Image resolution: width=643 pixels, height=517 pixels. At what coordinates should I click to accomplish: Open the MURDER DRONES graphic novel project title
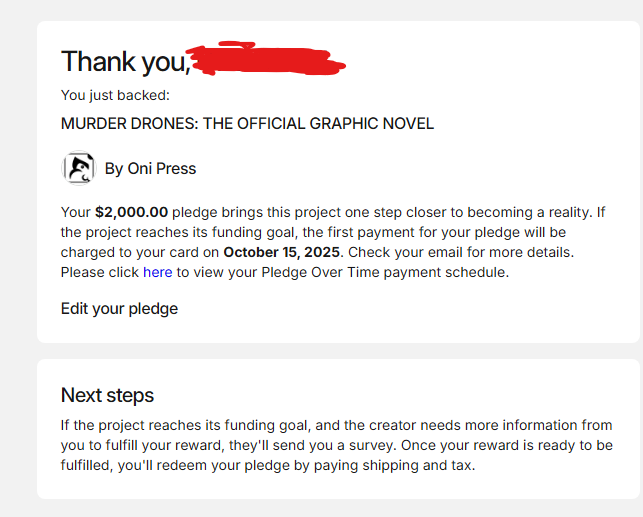pos(247,123)
